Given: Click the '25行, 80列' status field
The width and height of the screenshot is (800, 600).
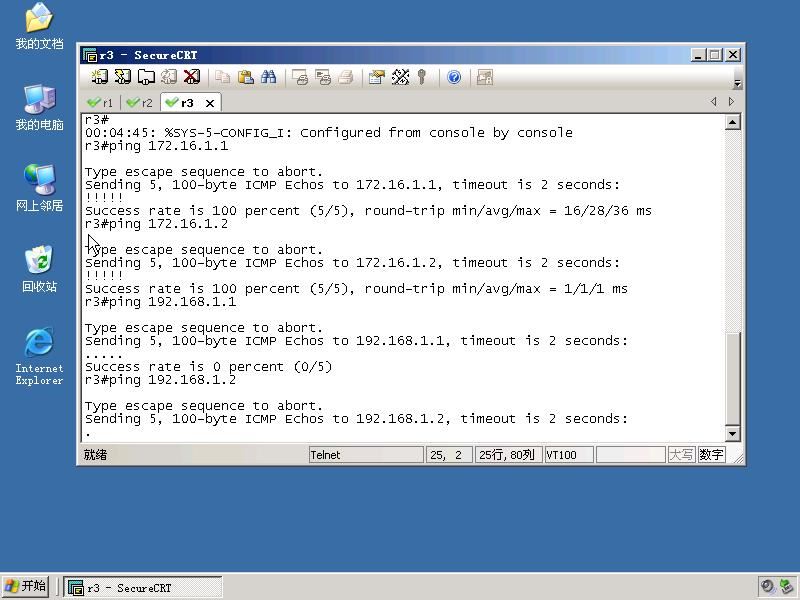Looking at the screenshot, I should 508,455.
